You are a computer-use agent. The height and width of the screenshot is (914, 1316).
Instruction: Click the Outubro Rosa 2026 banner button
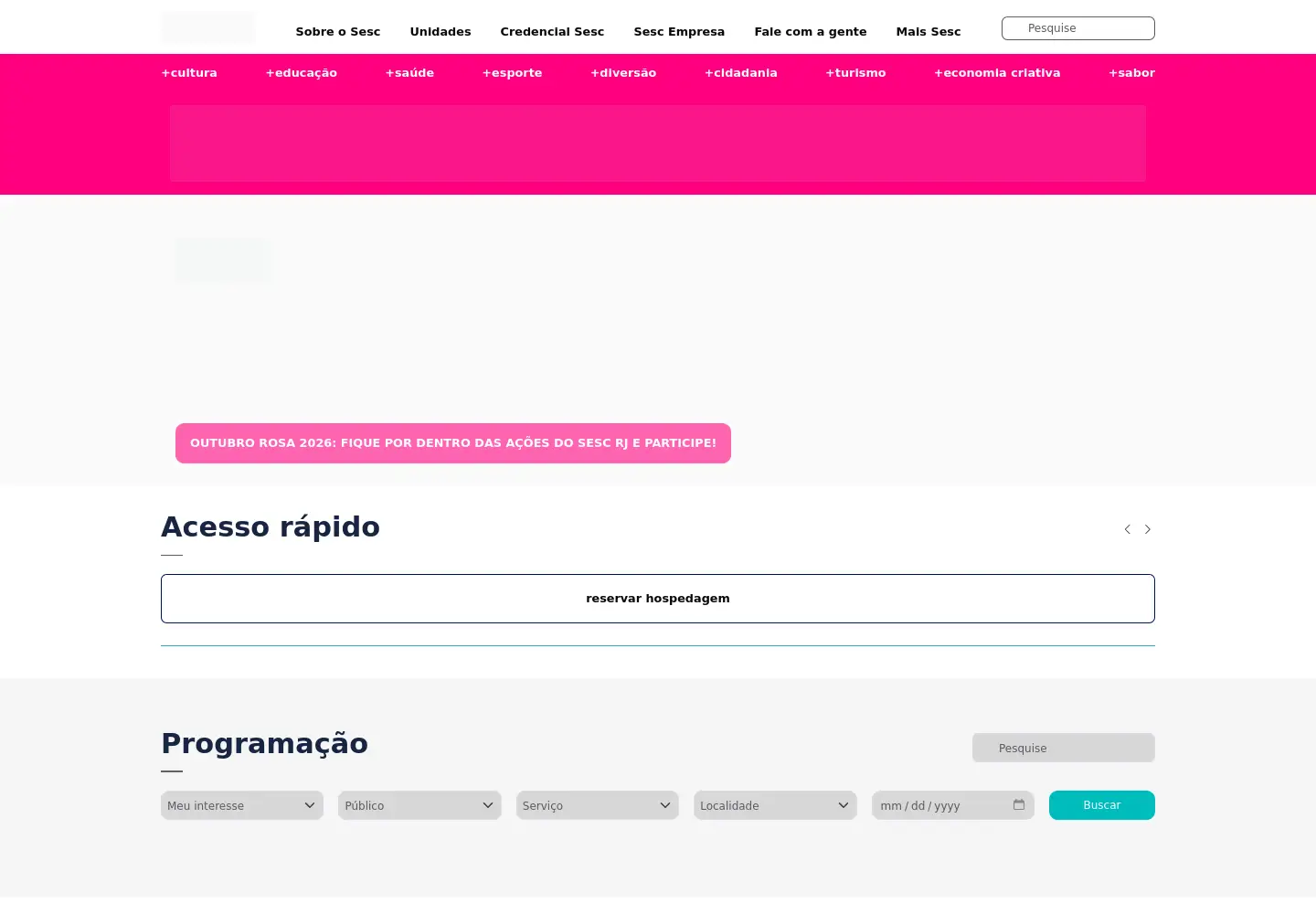point(453,443)
